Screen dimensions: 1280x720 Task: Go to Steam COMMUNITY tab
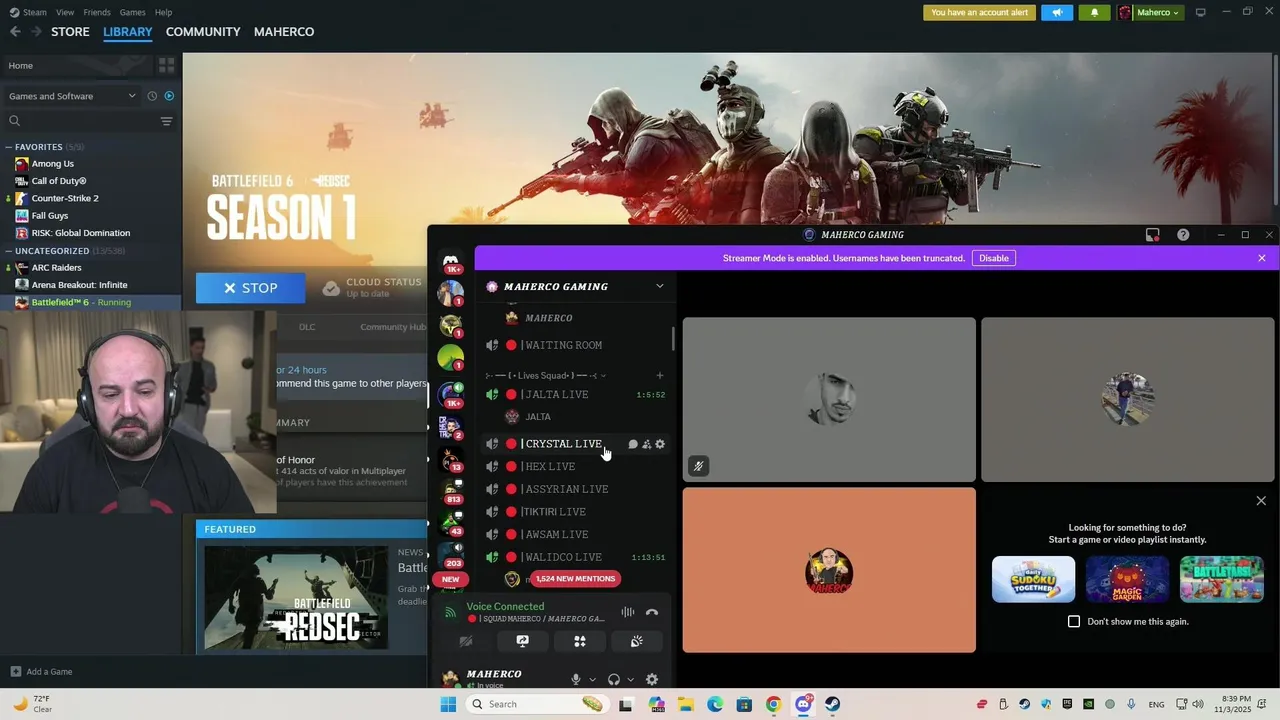(x=203, y=32)
